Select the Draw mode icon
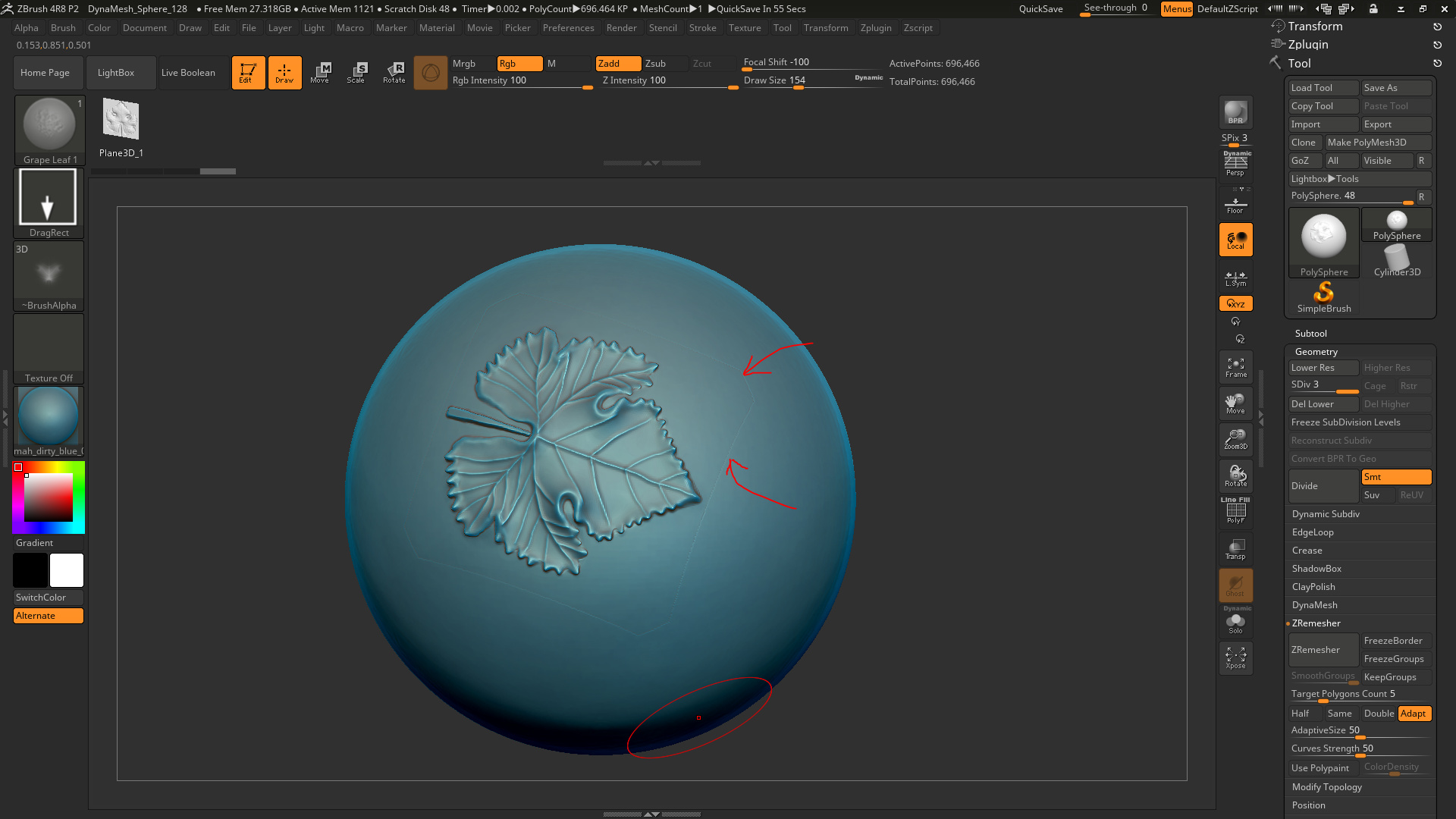The height and width of the screenshot is (819, 1456). pyautogui.click(x=284, y=73)
